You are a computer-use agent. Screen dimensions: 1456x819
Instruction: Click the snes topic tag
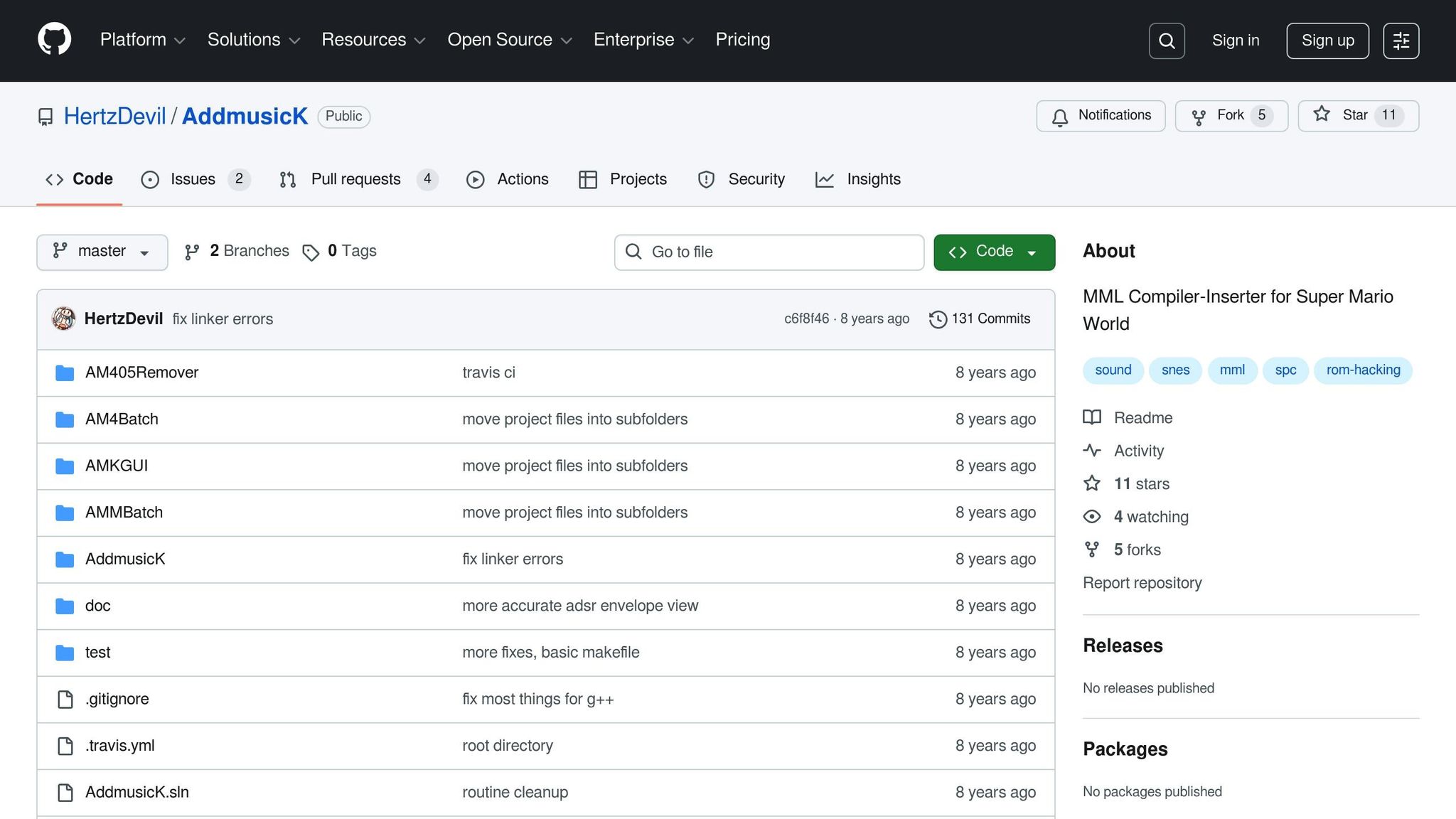(x=1176, y=370)
